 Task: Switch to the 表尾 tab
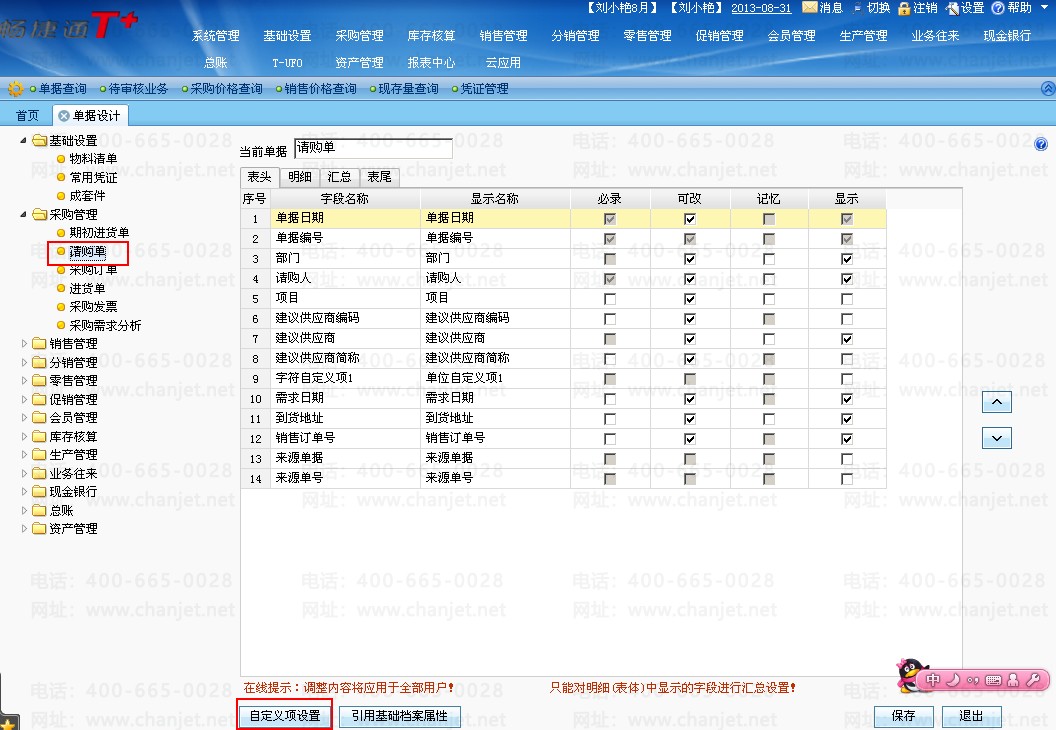[379, 177]
